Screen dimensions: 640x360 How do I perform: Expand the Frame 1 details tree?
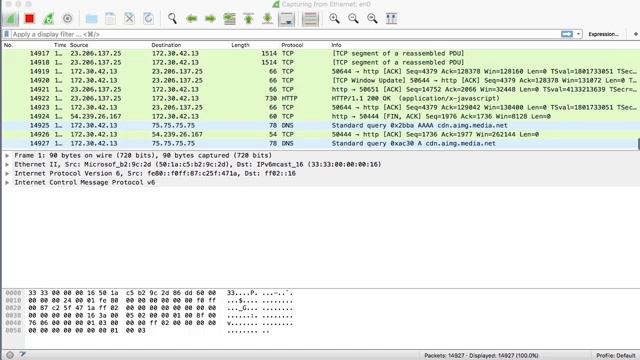[x=7, y=156]
